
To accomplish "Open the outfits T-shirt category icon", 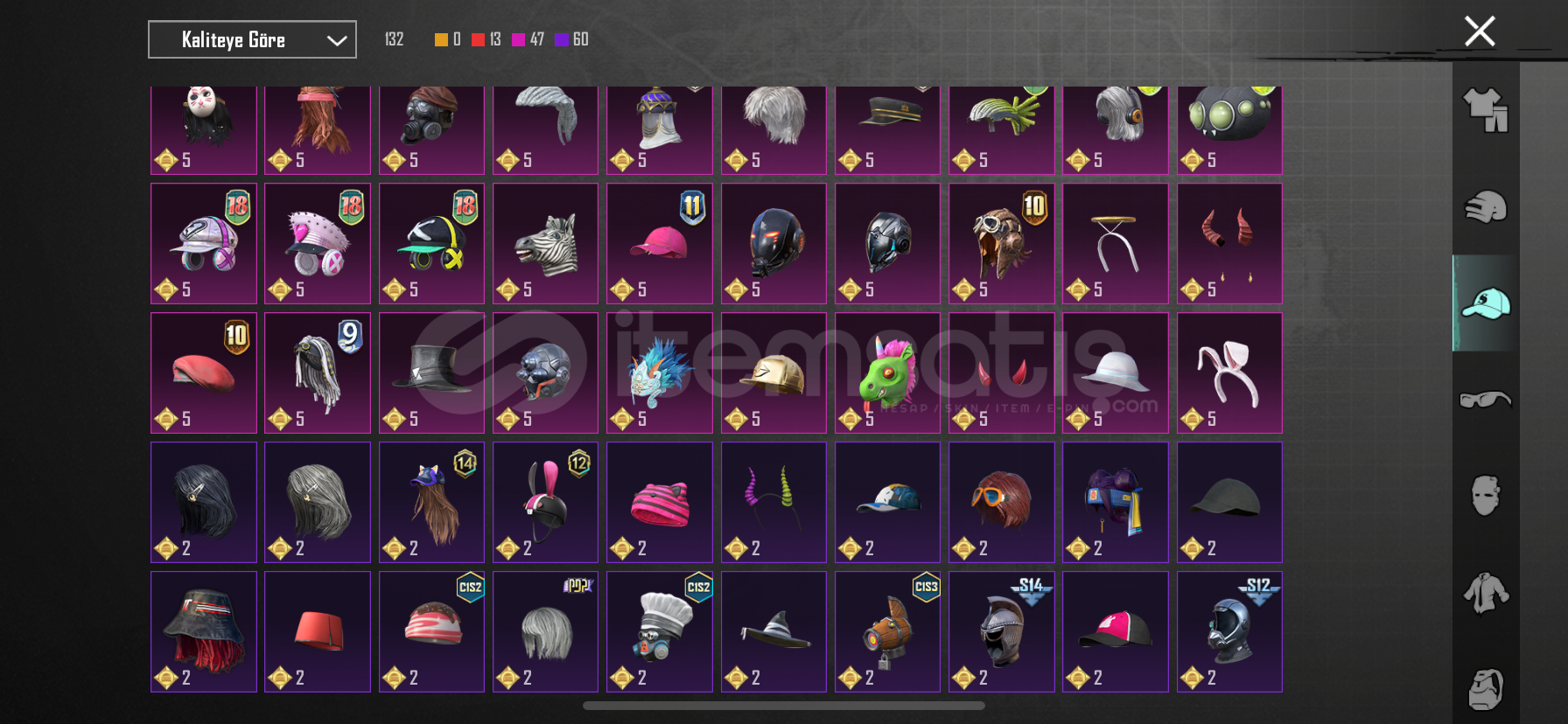I will tap(1486, 111).
